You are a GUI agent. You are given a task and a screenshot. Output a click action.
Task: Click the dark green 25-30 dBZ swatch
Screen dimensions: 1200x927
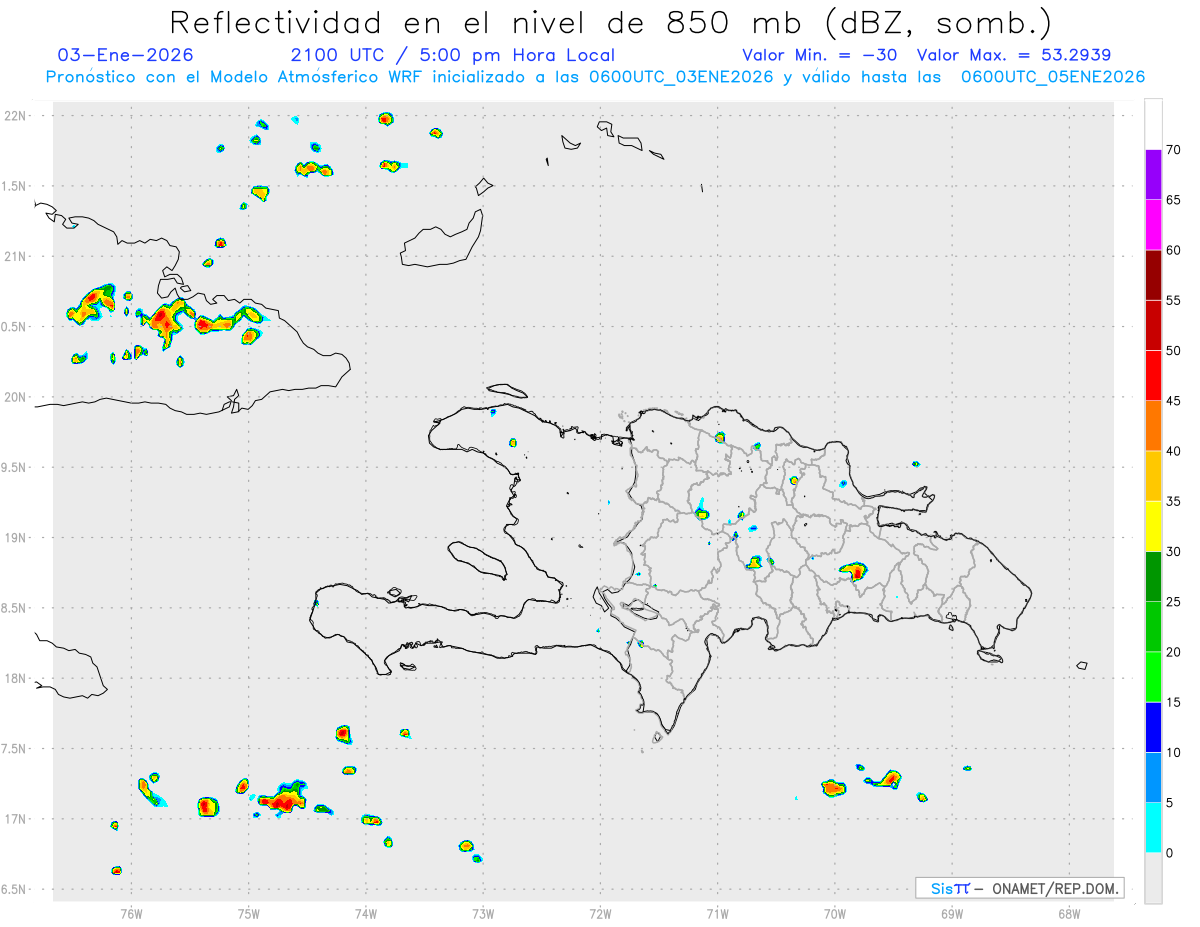1153,577
